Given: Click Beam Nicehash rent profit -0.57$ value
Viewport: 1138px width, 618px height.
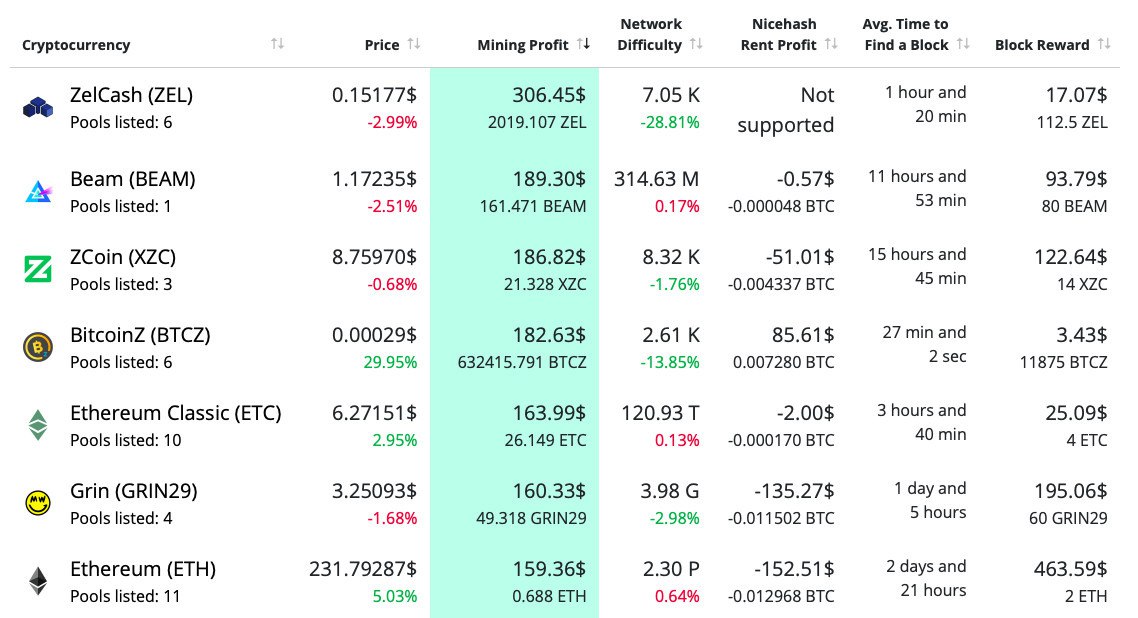Looking at the screenshot, I should 806,179.
